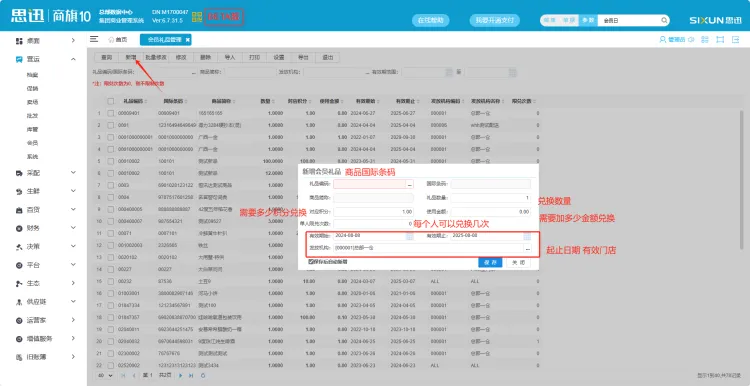Click the 设置 toolbar button
The image size is (750, 386).
[x=279, y=57]
